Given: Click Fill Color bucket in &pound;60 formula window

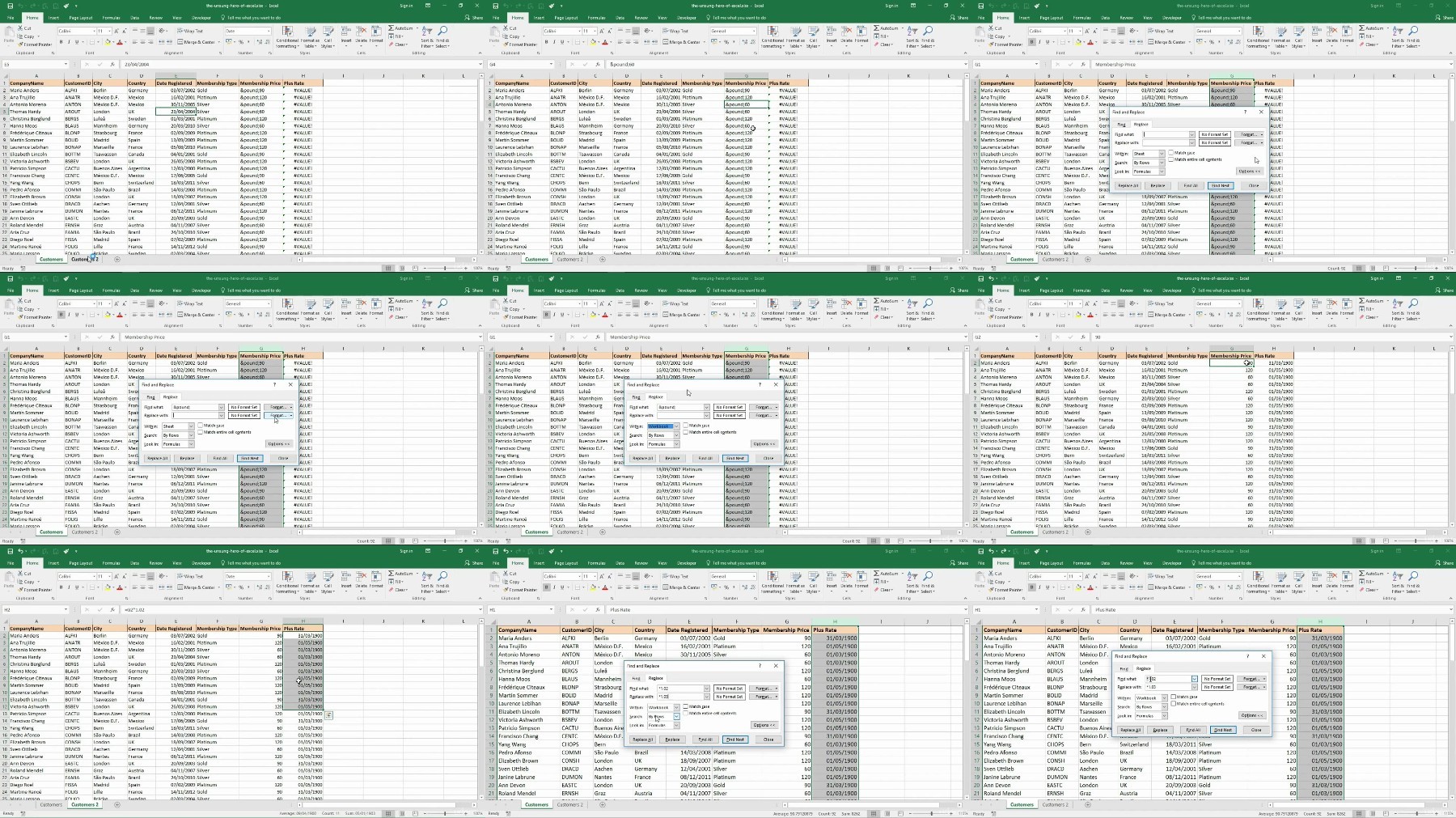Looking at the screenshot, I should (593, 42).
